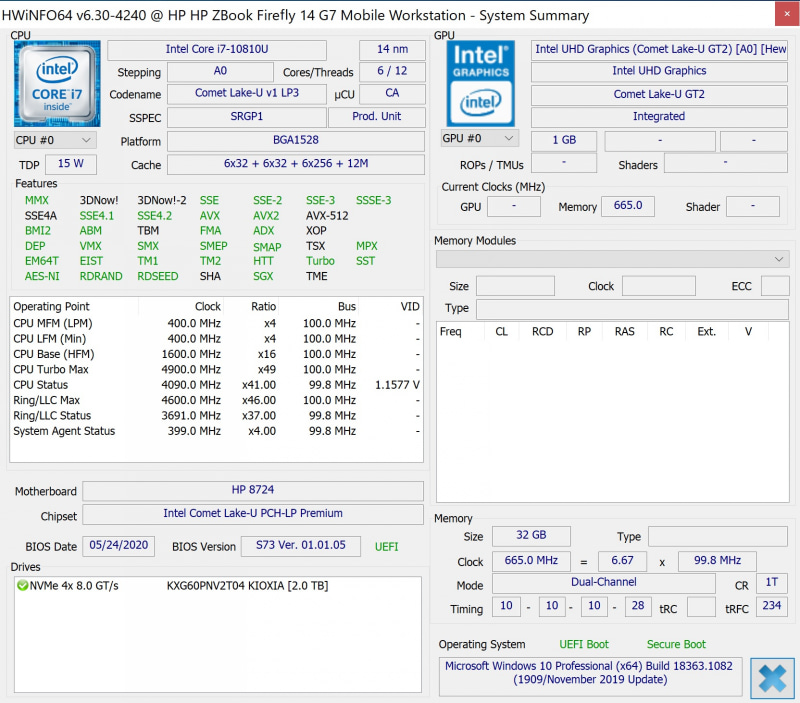Click the green drive icon beside the KIOXIA NVMe
Viewport: 800px width, 703px height.
point(21,587)
